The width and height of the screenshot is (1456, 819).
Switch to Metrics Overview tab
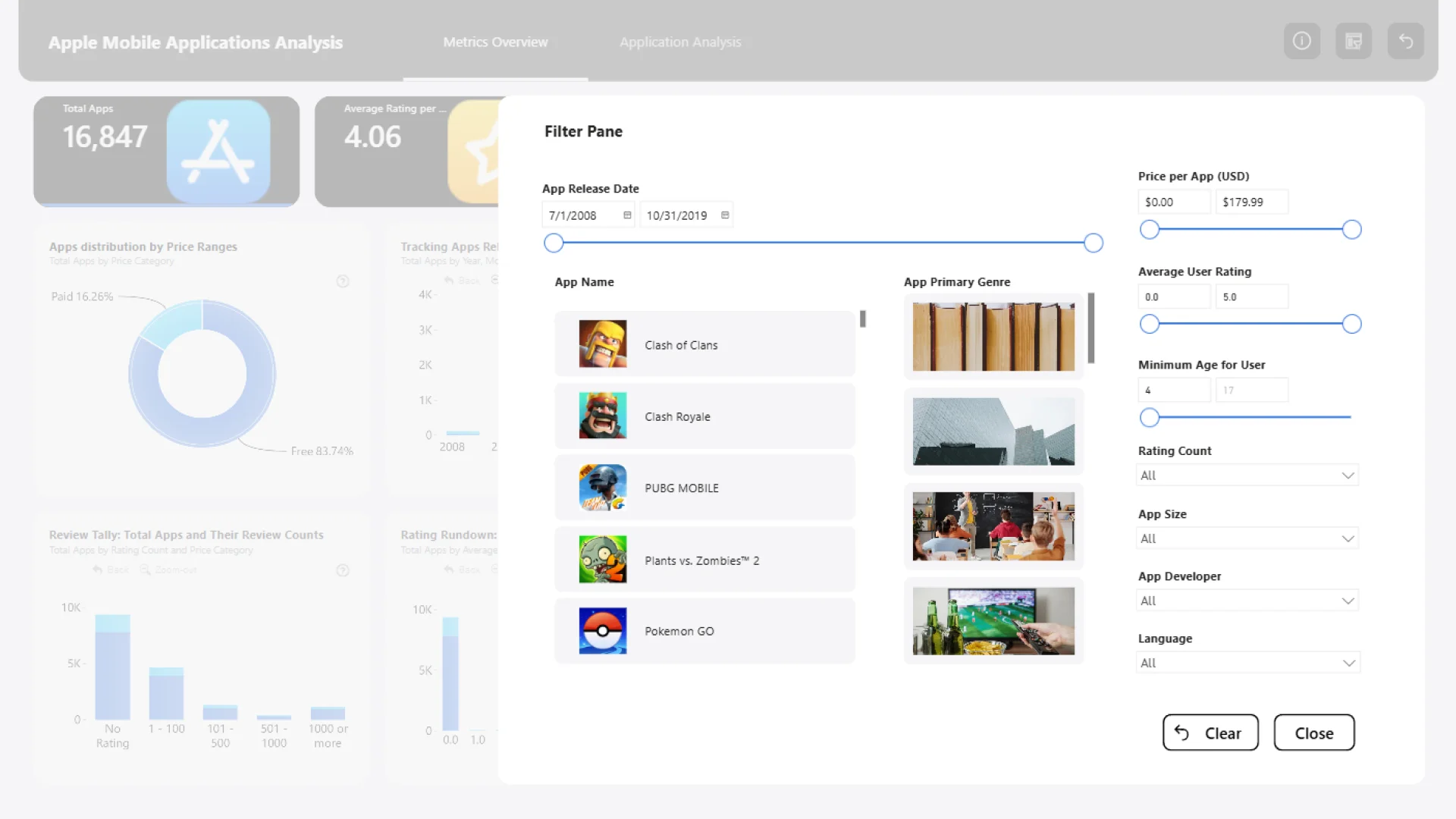495,42
